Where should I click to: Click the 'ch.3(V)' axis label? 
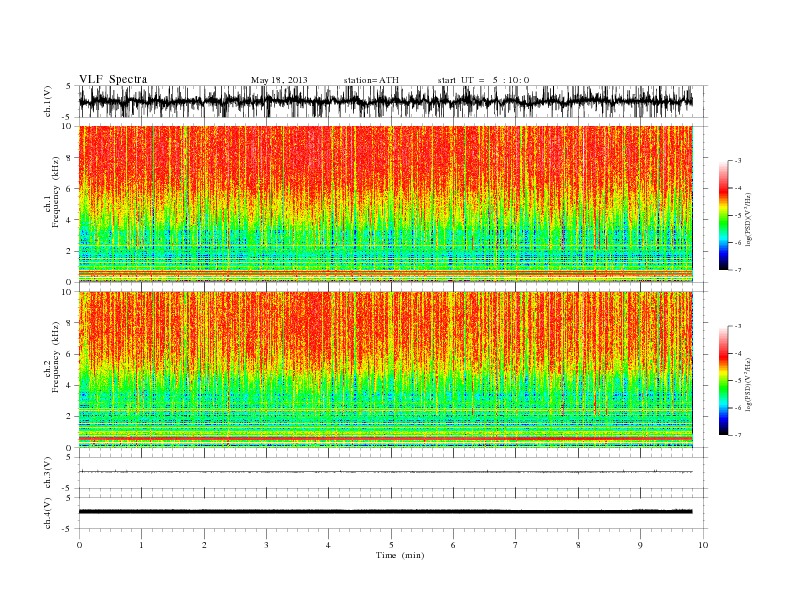pyautogui.click(x=48, y=473)
